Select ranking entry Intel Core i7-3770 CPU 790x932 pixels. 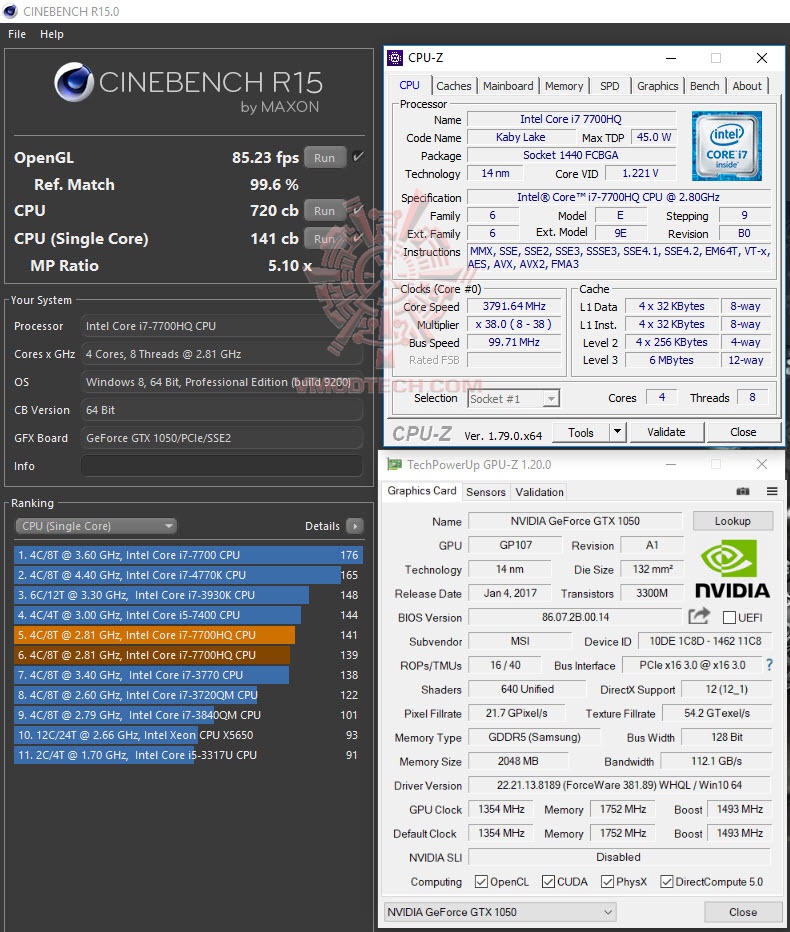pos(188,675)
